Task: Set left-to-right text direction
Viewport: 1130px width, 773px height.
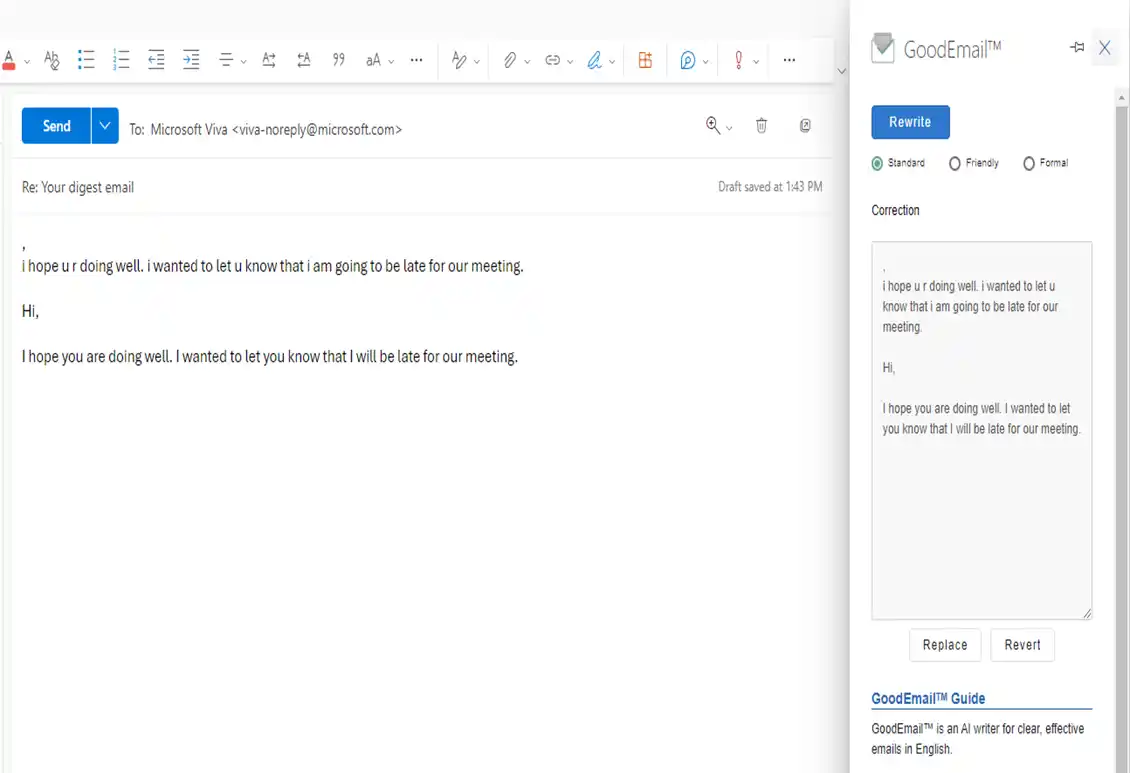Action: [x=269, y=60]
